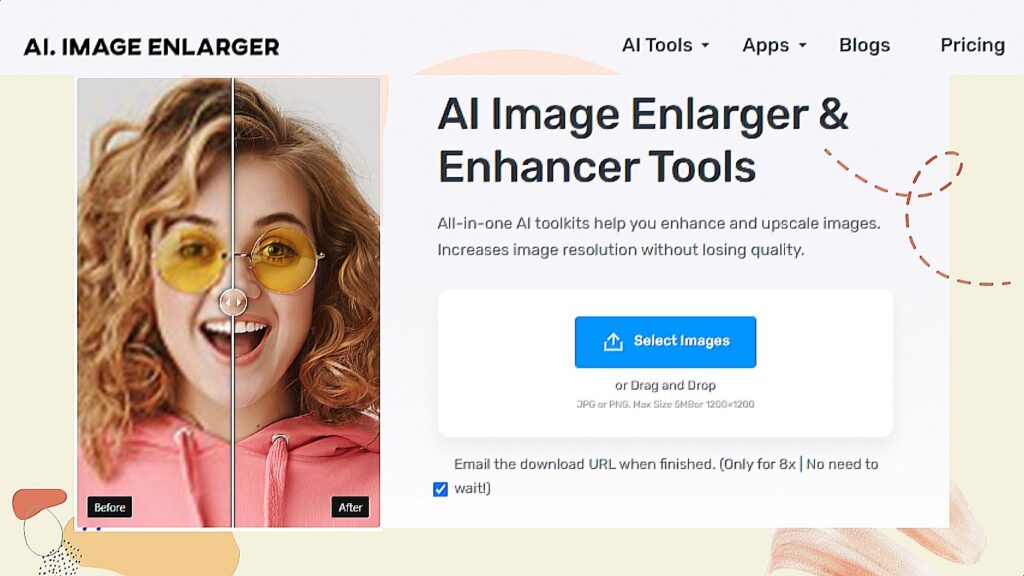Go to the Blogs page

point(864,45)
